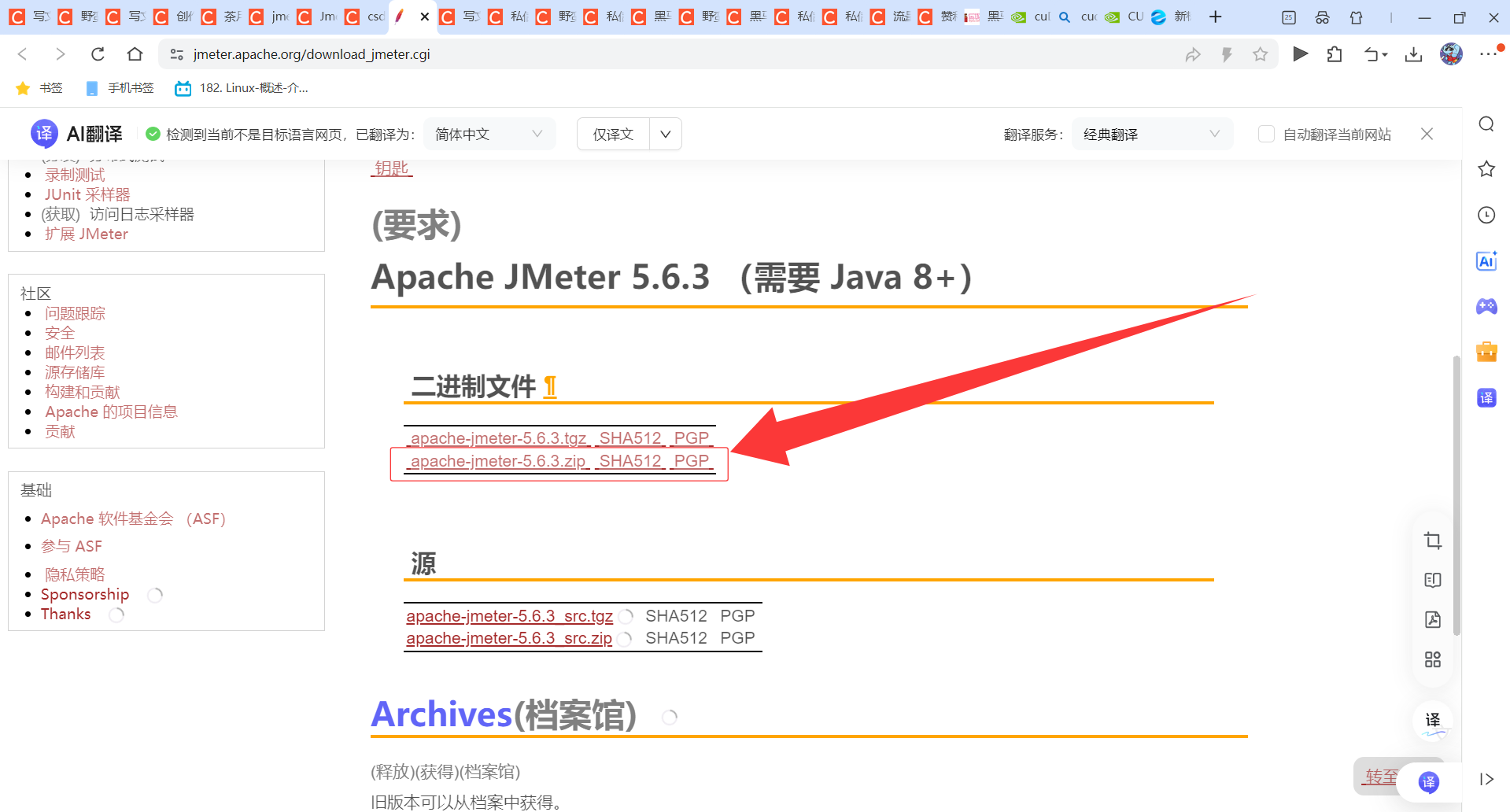
Task: Open the browser three-dot menu
Action: [x=1487, y=54]
